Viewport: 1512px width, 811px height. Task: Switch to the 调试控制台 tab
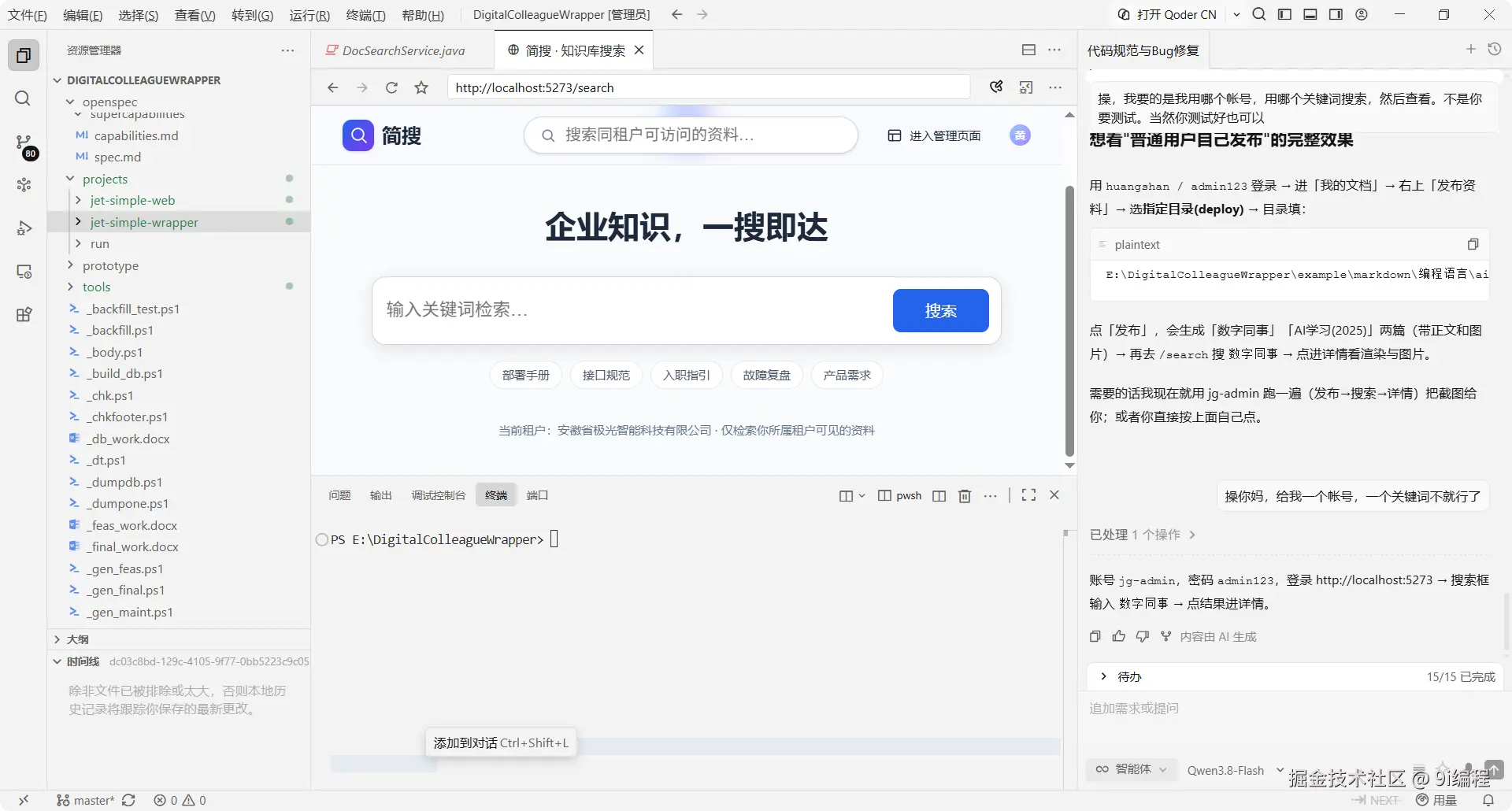point(439,495)
